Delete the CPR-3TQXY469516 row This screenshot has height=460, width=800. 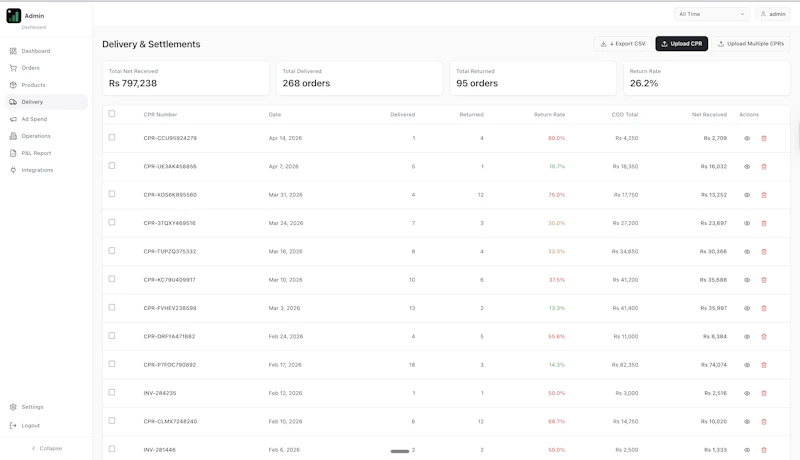coord(764,223)
